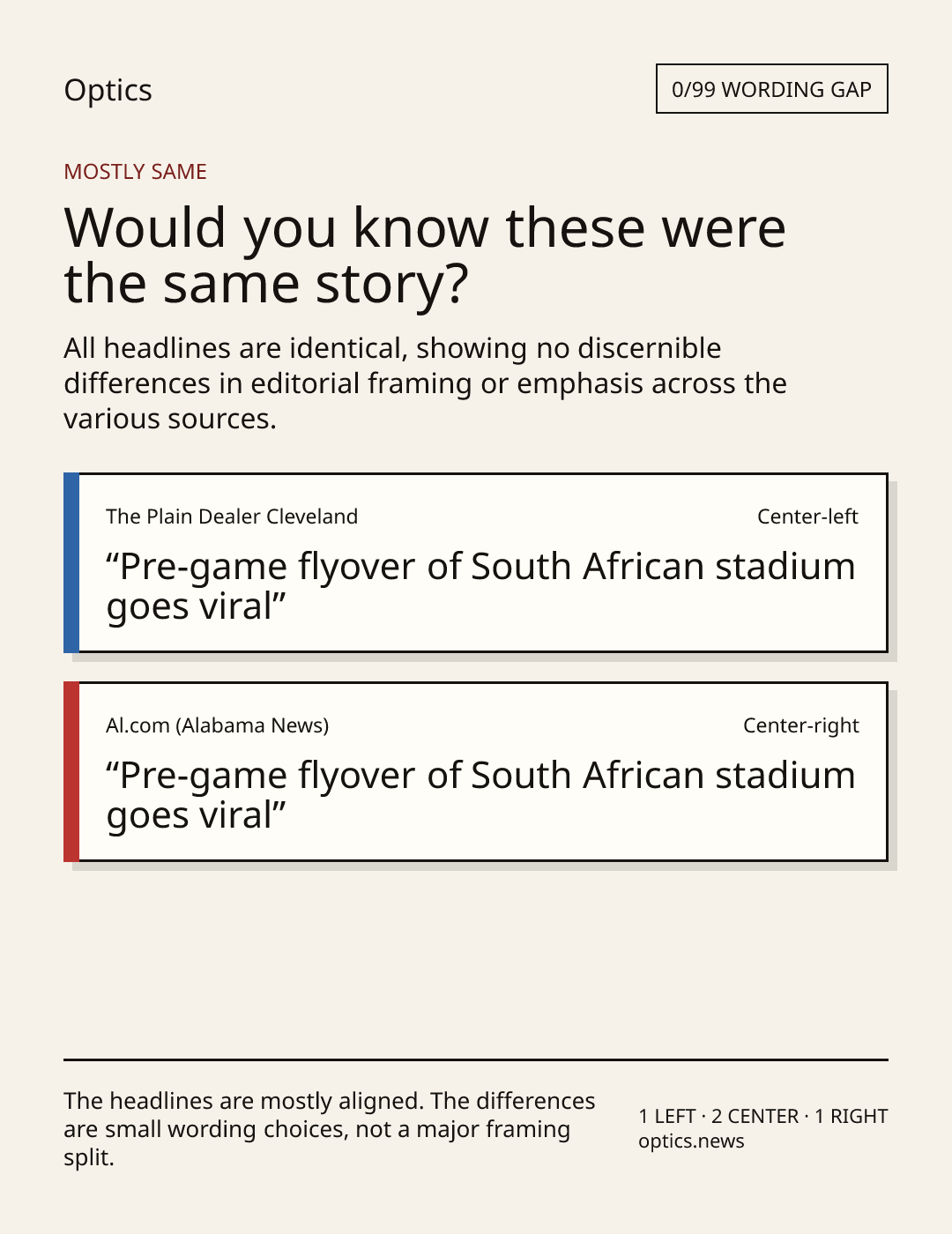Click the Center-right bias label
Image resolution: width=952 pixels, height=1234 pixels.
801,725
